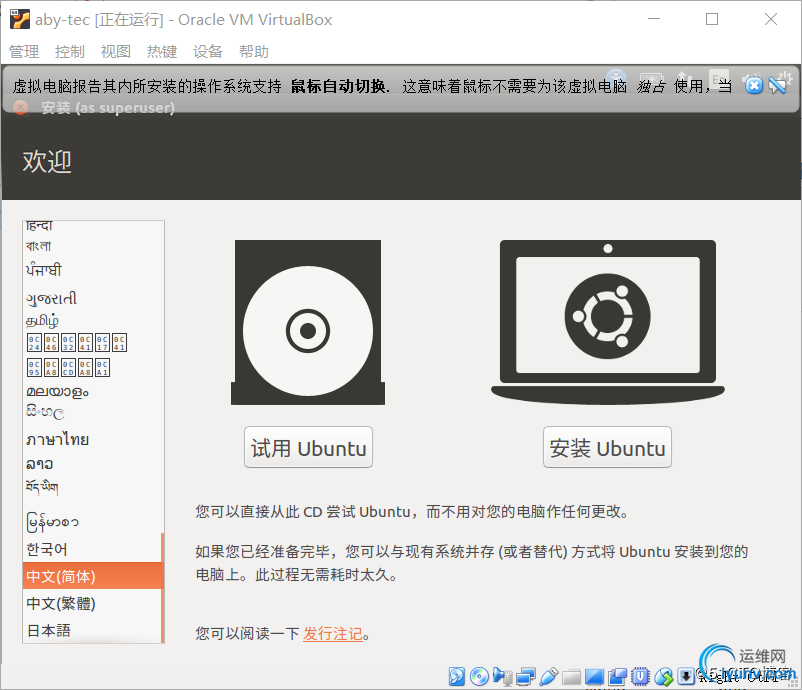Click the 试用 Ubuntu button
This screenshot has width=802, height=690.
(x=308, y=447)
